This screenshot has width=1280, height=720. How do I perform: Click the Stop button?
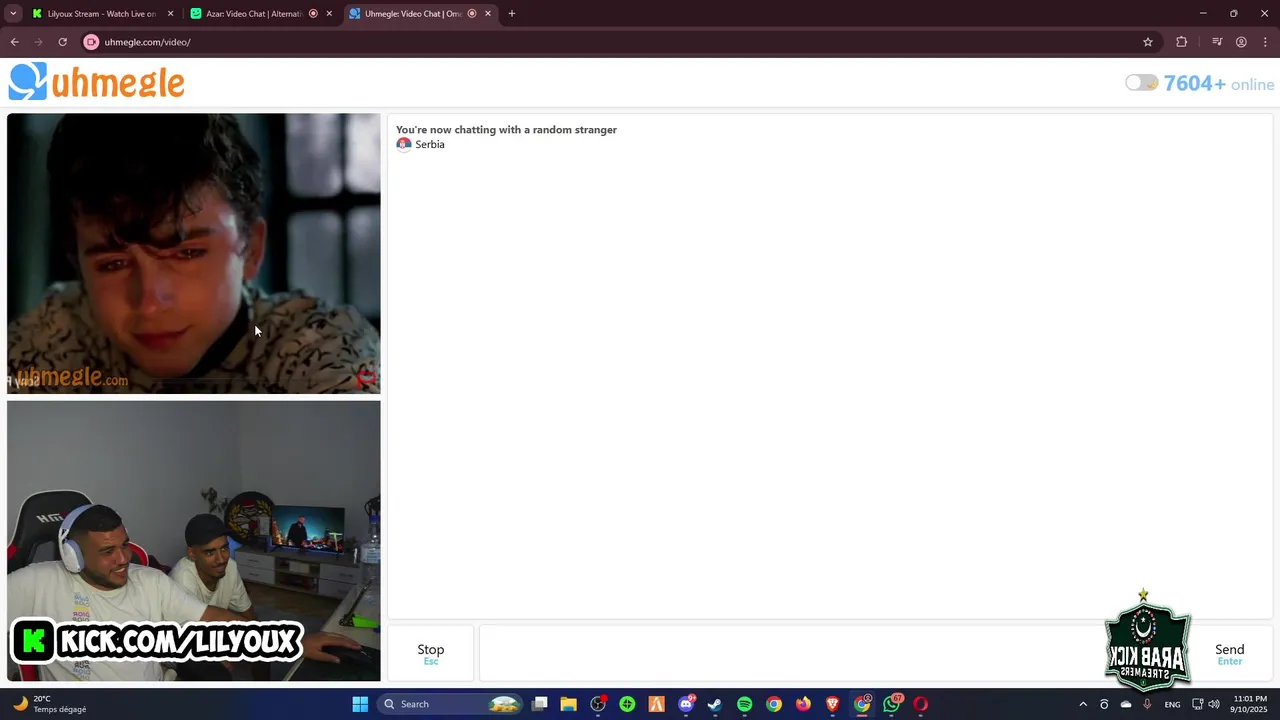431,653
